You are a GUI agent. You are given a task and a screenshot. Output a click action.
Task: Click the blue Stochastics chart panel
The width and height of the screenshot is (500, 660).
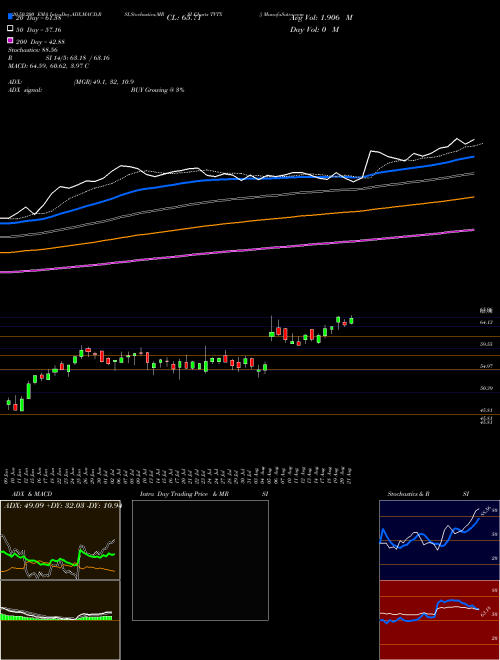pos(439,540)
